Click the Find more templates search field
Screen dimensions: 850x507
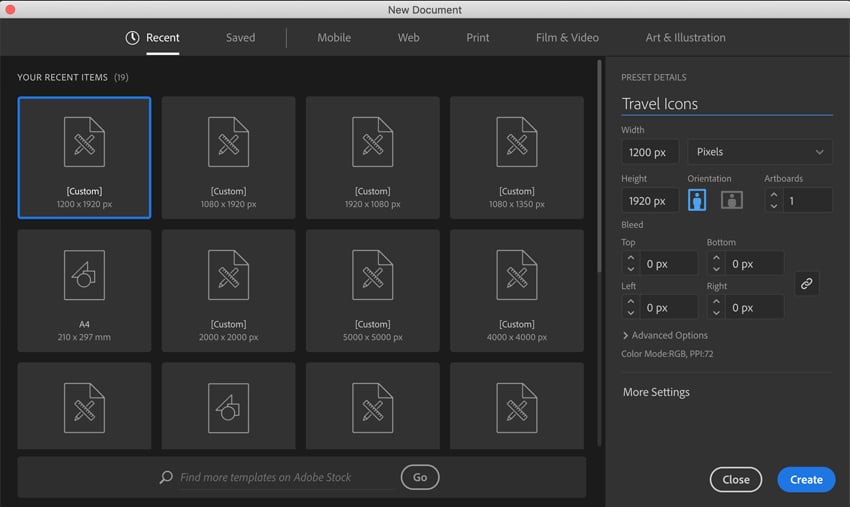[x=286, y=477]
